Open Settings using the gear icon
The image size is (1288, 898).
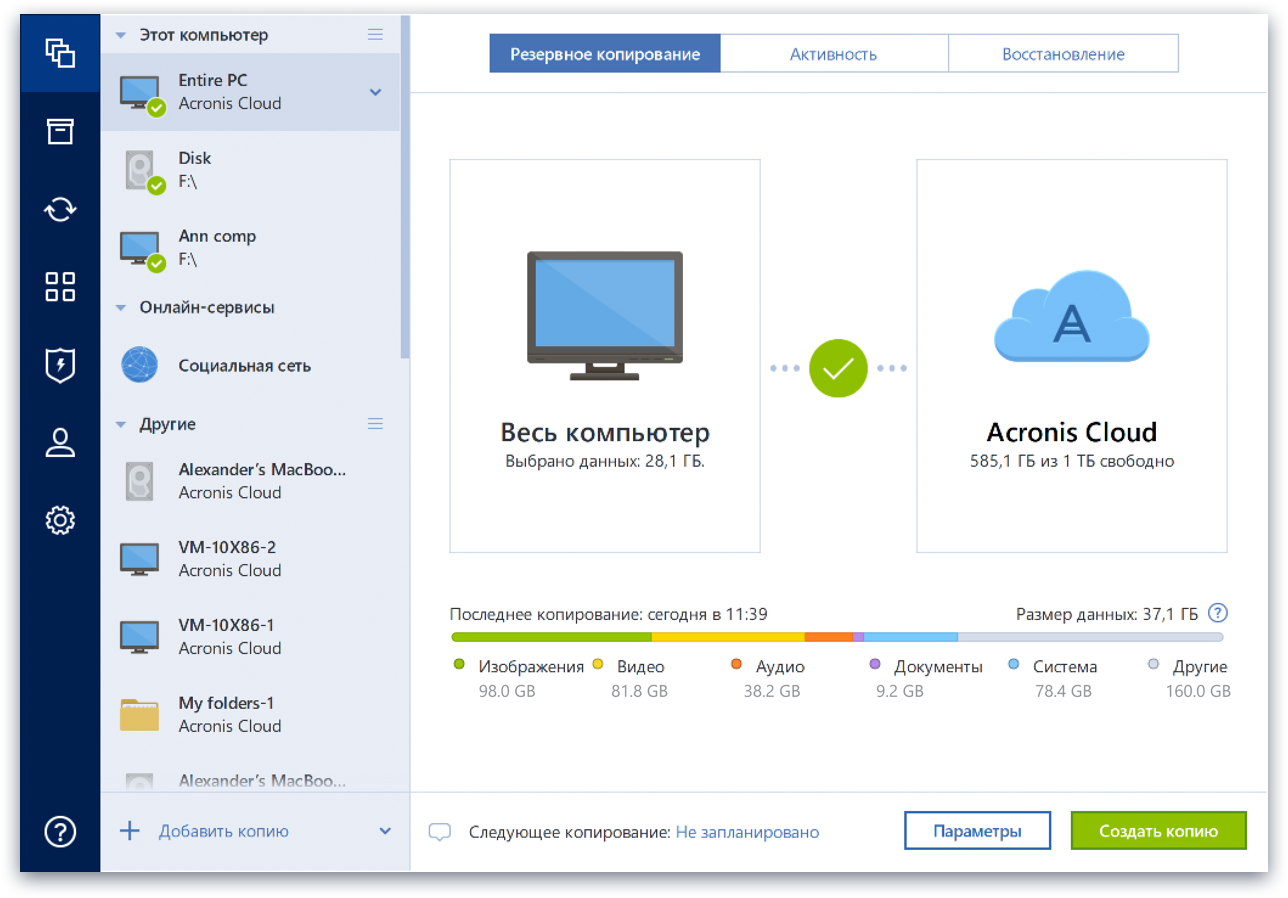coord(60,520)
